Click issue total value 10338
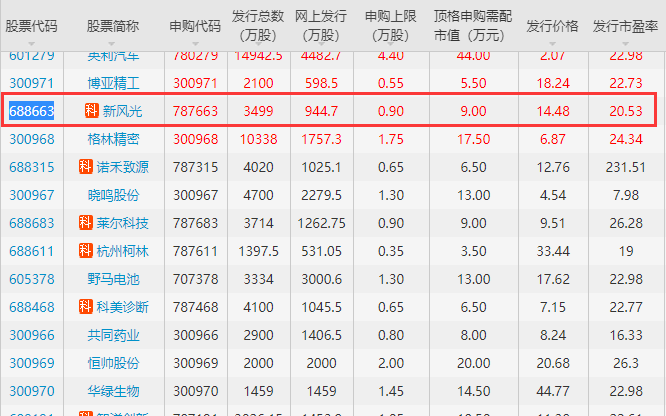 258,139
